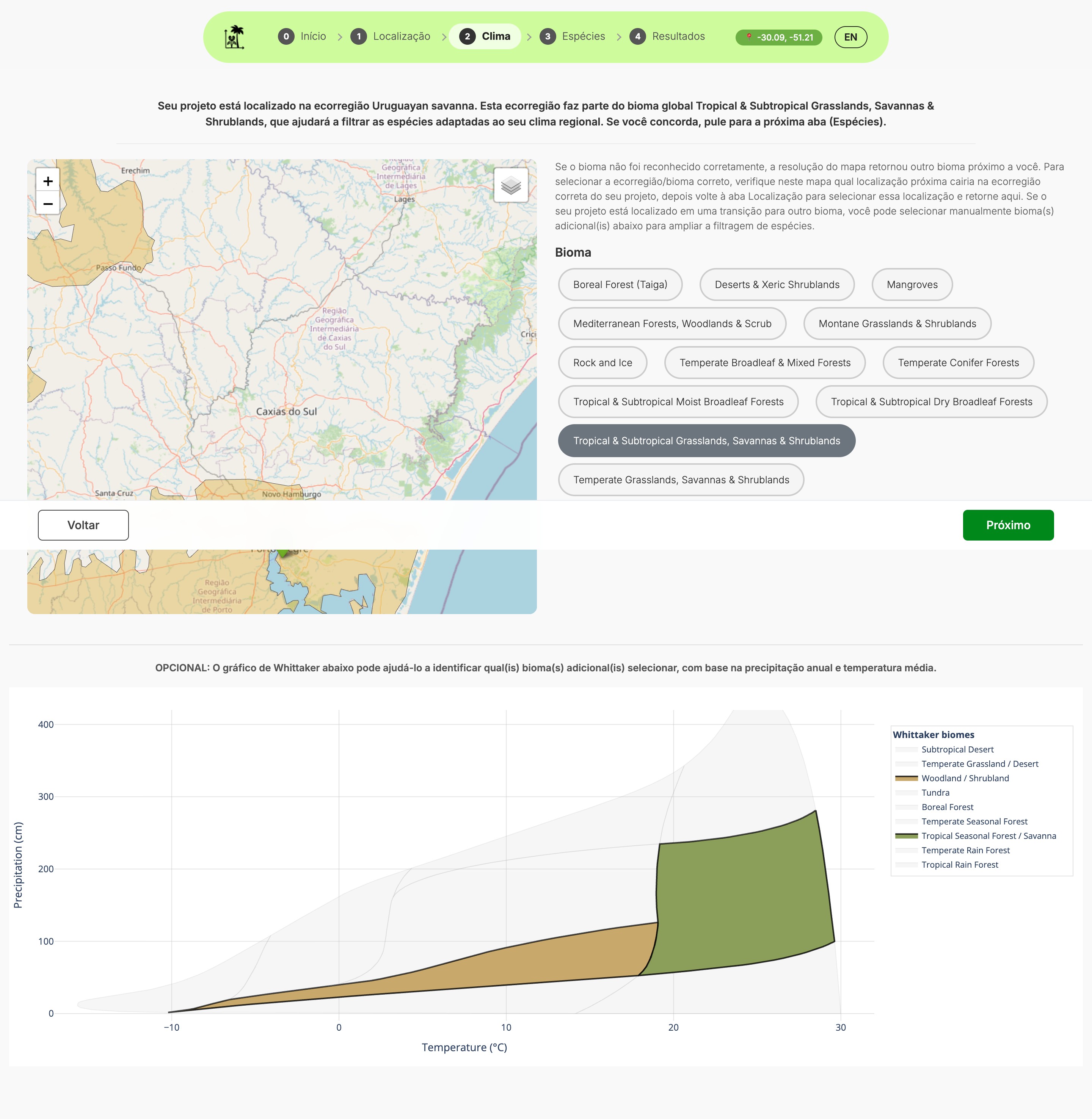Viewport: 1092px width, 1119px height.
Task: Open the Clima step tab
Action: coord(485,37)
